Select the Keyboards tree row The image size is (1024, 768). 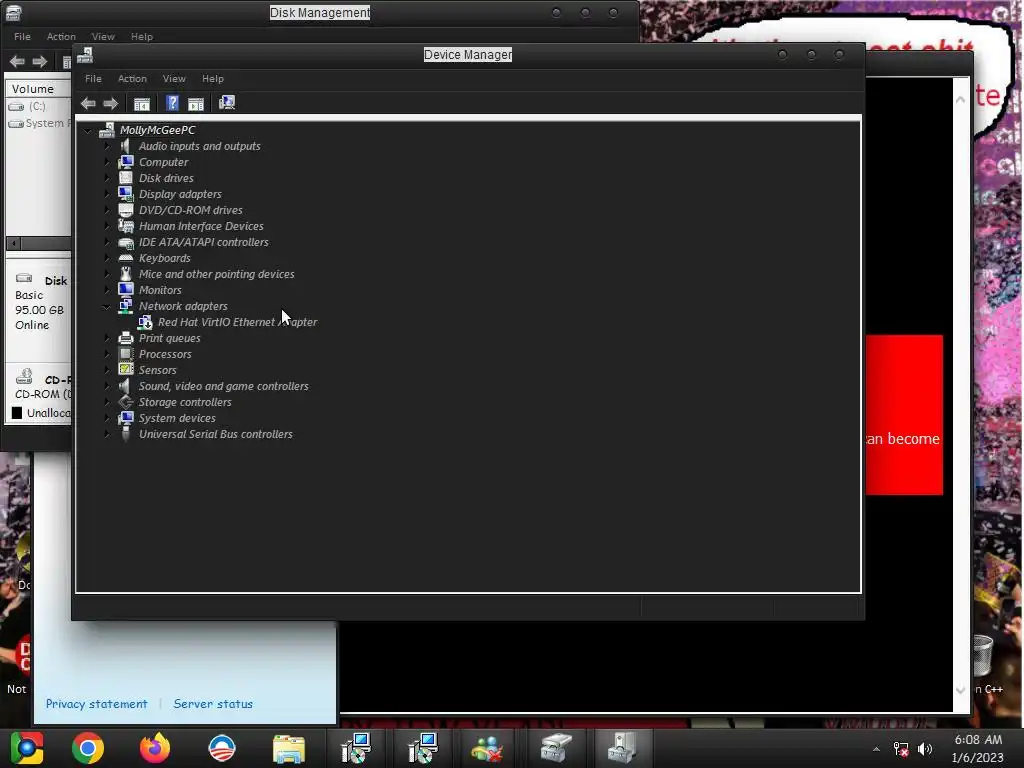pyautogui.click(x=165, y=258)
